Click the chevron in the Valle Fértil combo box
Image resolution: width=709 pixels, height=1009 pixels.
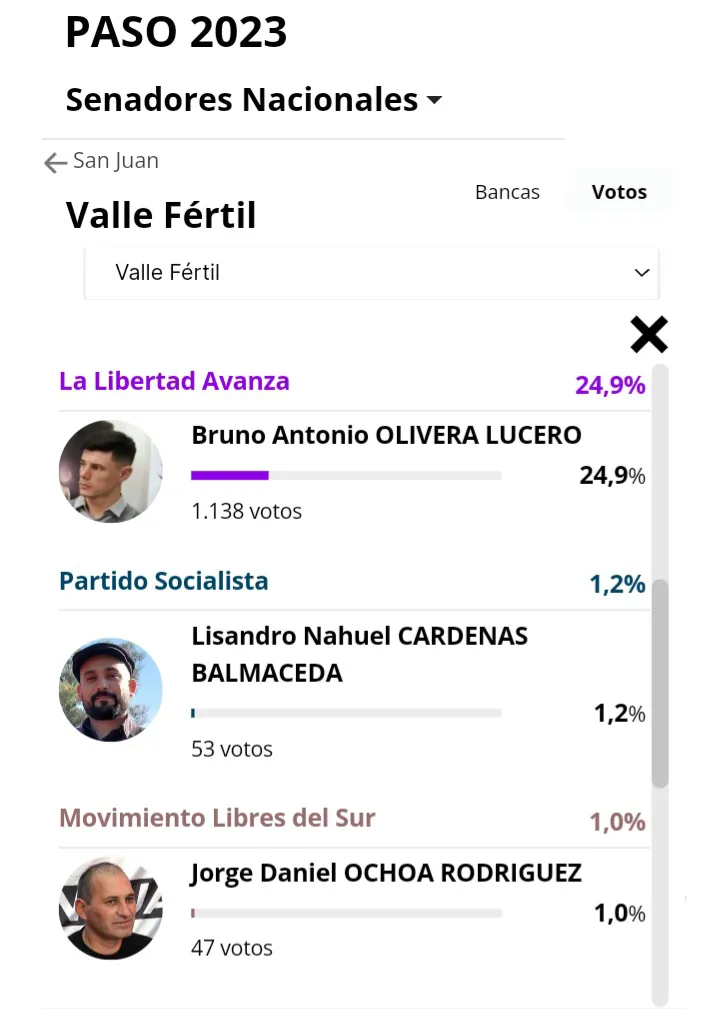pos(642,272)
